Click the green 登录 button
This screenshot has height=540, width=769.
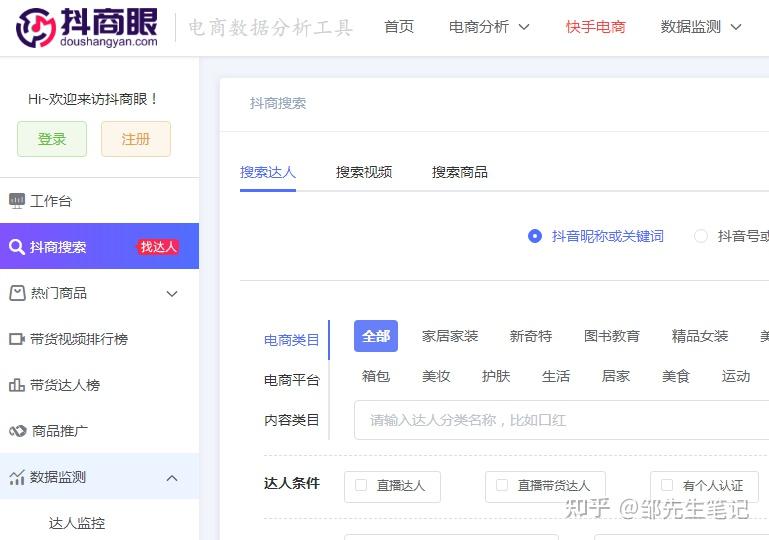point(52,139)
